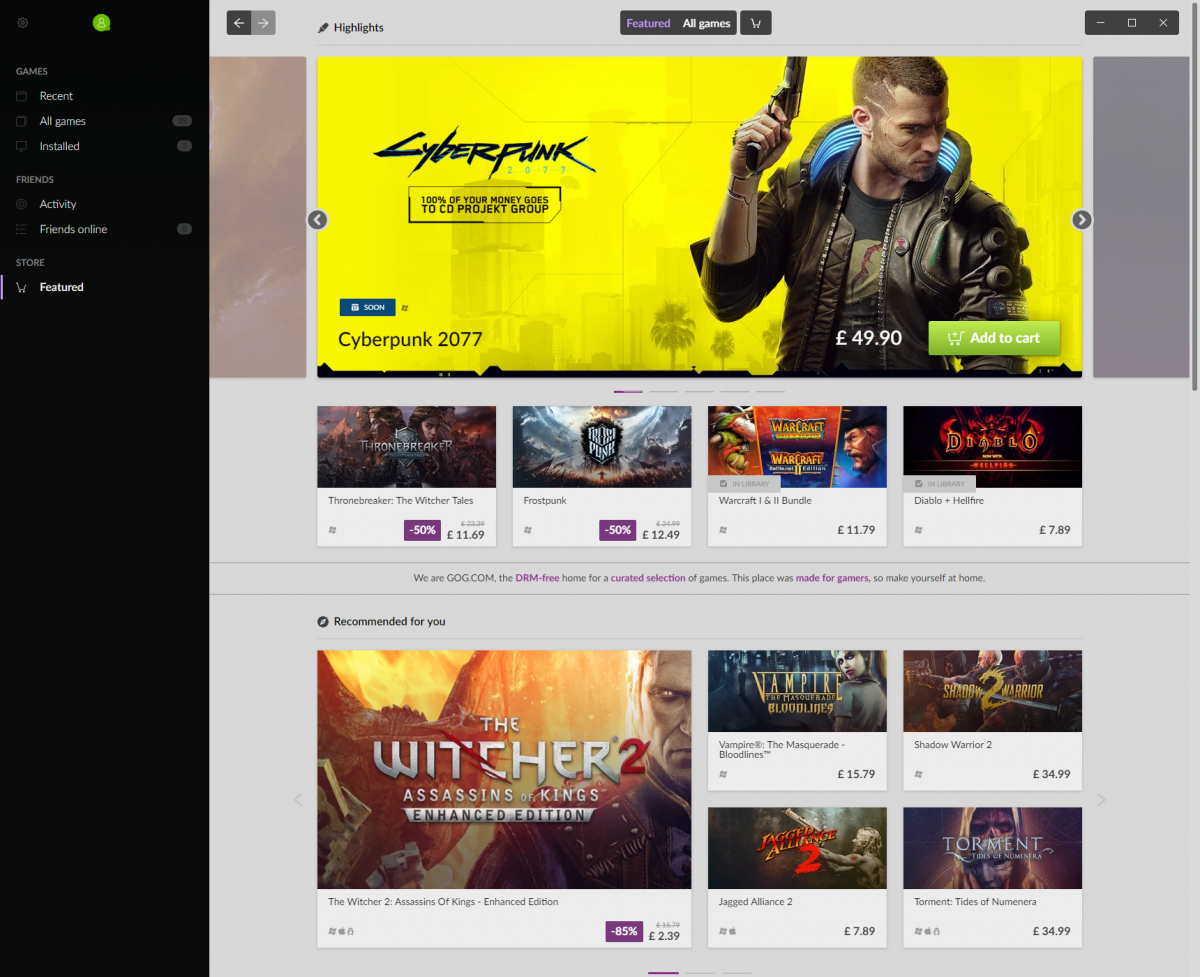Show next highlight banner slide

pos(1081,220)
